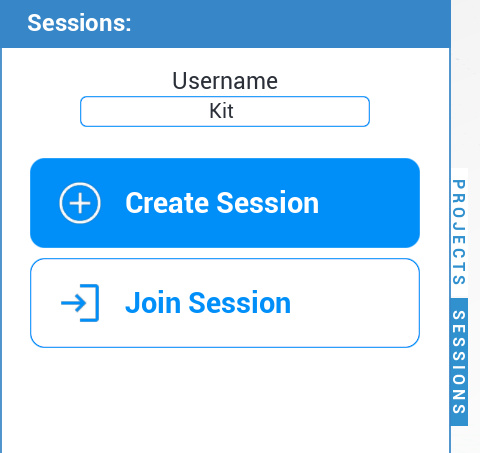Click the Create Session button

point(225,203)
